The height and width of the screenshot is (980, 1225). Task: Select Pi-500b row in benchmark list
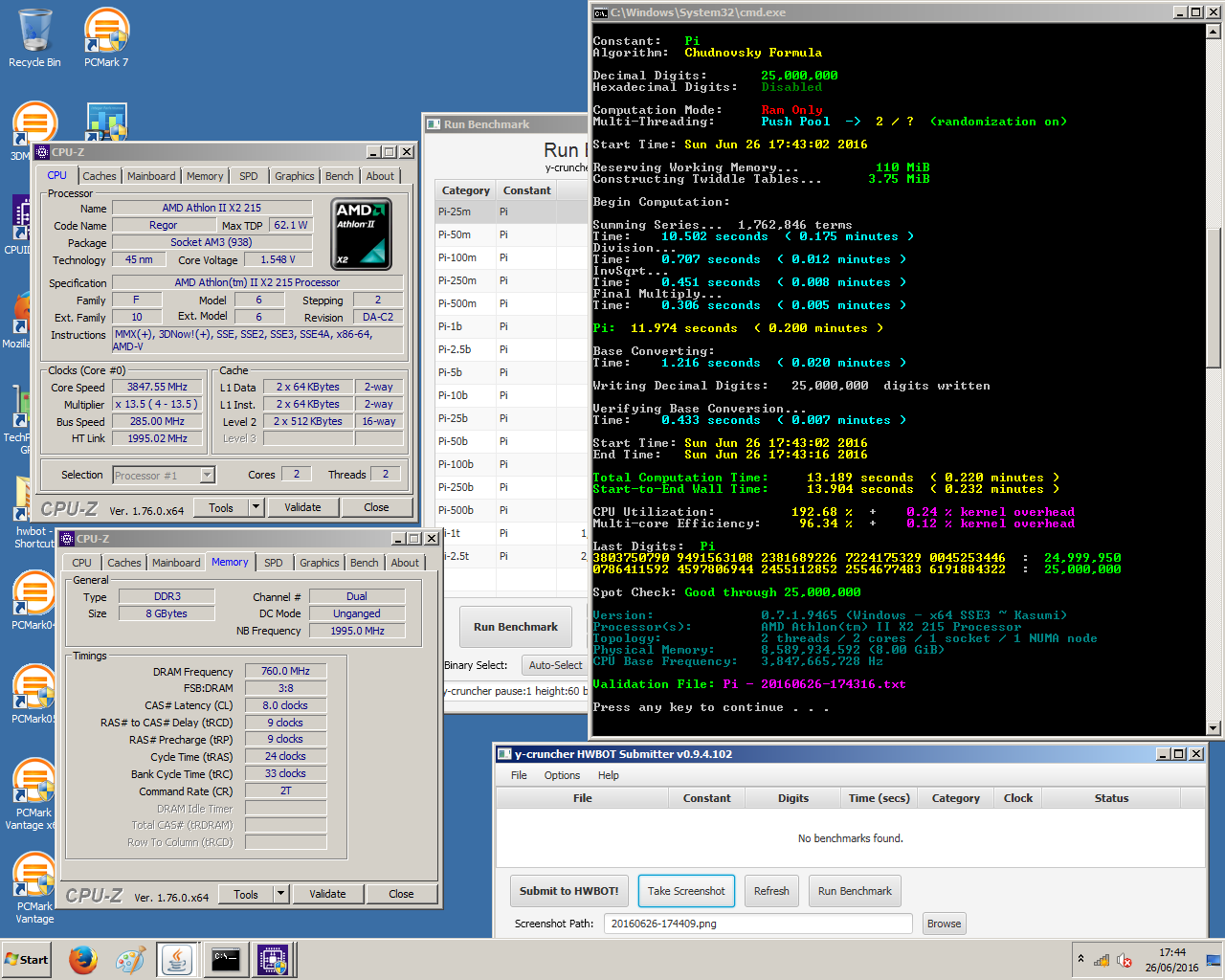pyautogui.click(x=511, y=510)
